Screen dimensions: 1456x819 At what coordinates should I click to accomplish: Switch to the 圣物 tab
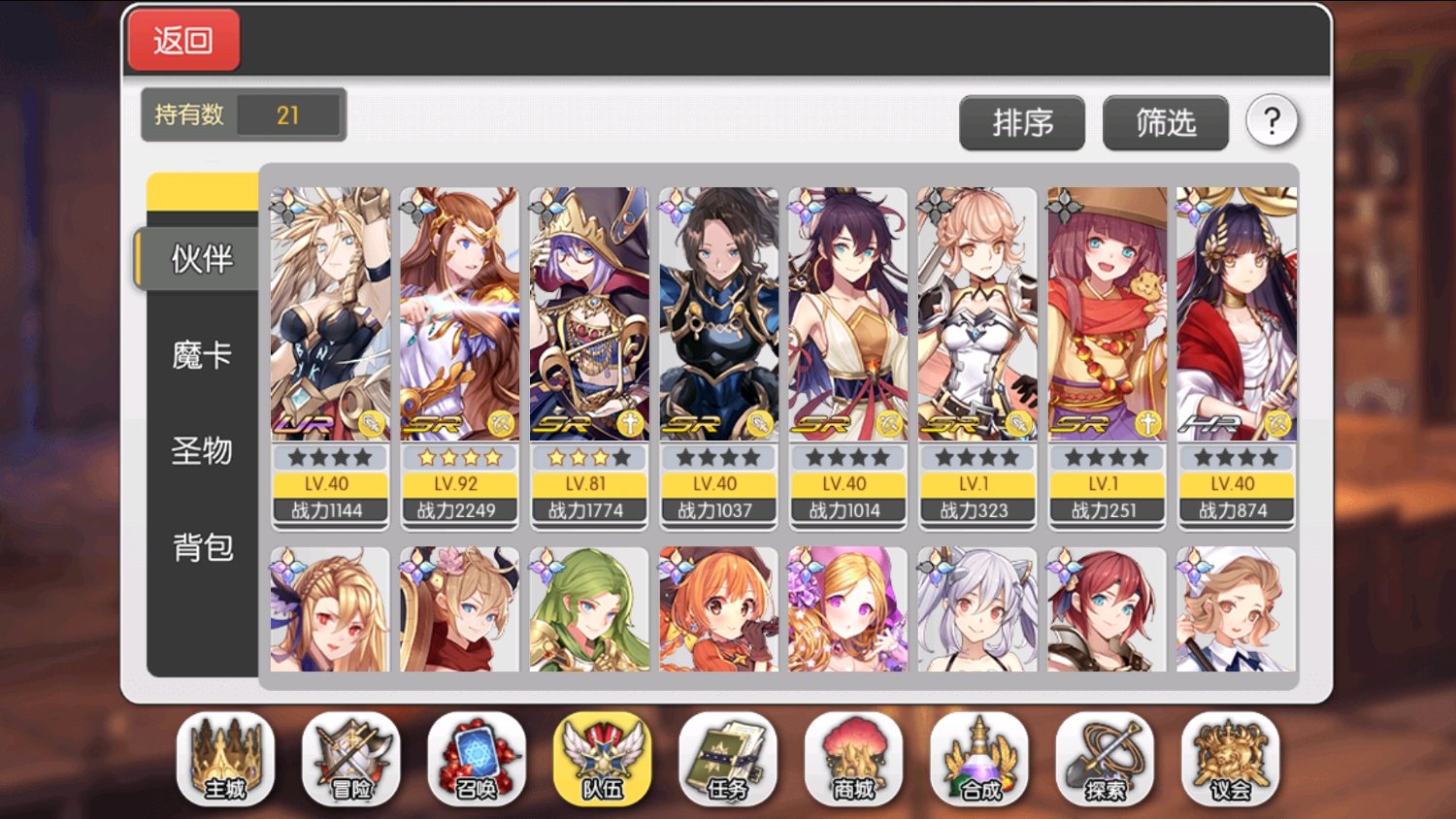pos(202,450)
